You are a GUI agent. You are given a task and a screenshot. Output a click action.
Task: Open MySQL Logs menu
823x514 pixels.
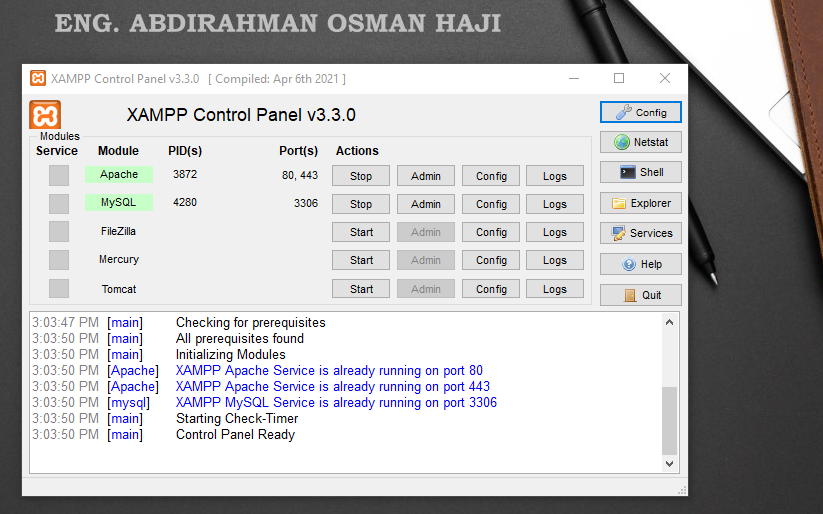click(x=555, y=204)
